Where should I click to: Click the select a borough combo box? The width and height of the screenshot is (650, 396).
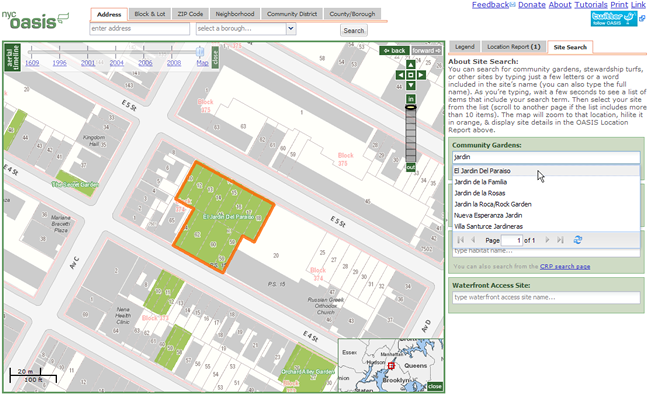[246, 29]
